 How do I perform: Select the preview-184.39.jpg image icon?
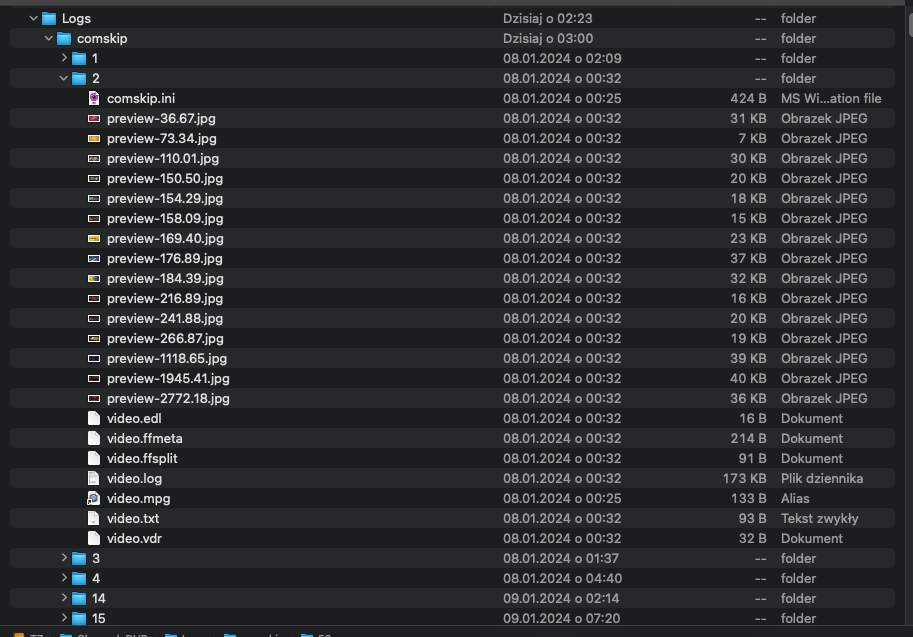coord(94,278)
